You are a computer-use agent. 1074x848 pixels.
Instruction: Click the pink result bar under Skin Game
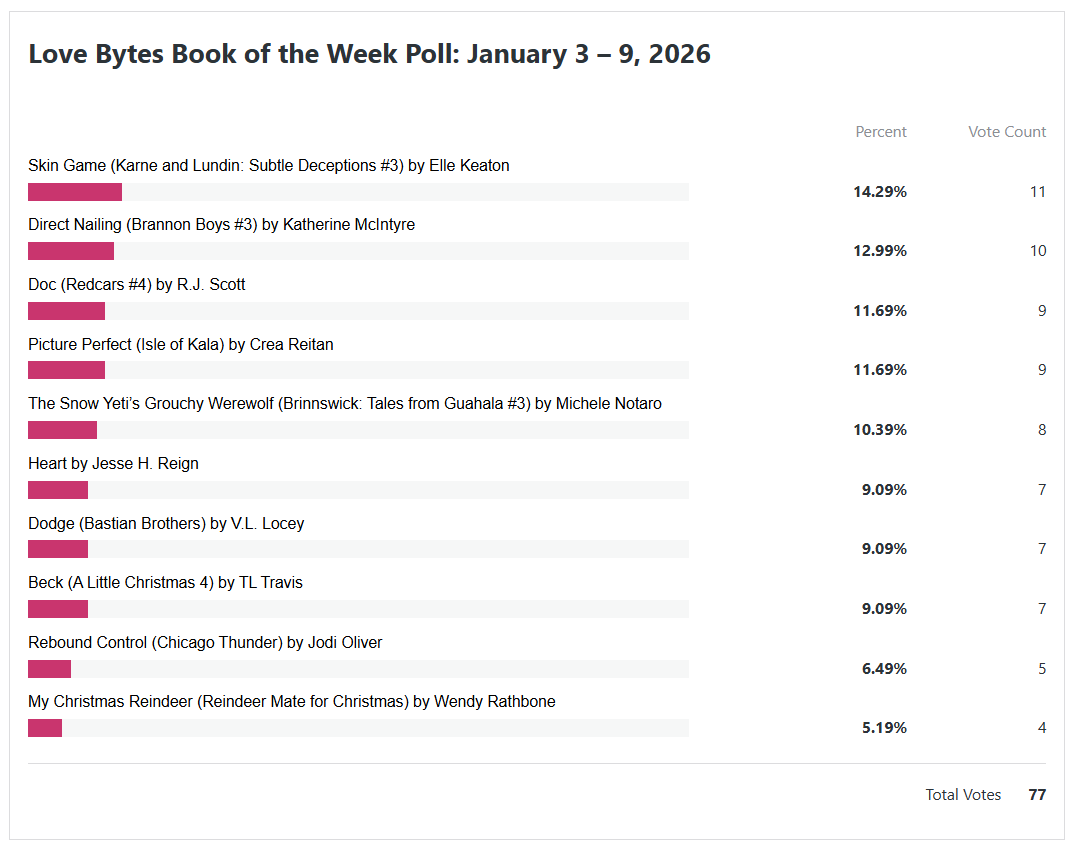(75, 192)
